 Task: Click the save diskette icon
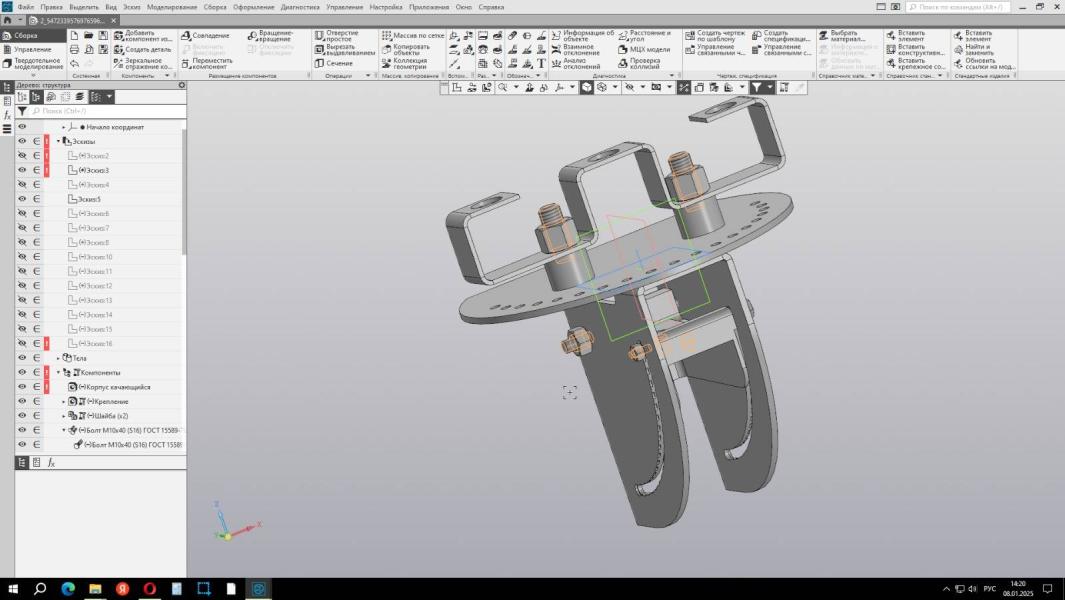tap(103, 35)
